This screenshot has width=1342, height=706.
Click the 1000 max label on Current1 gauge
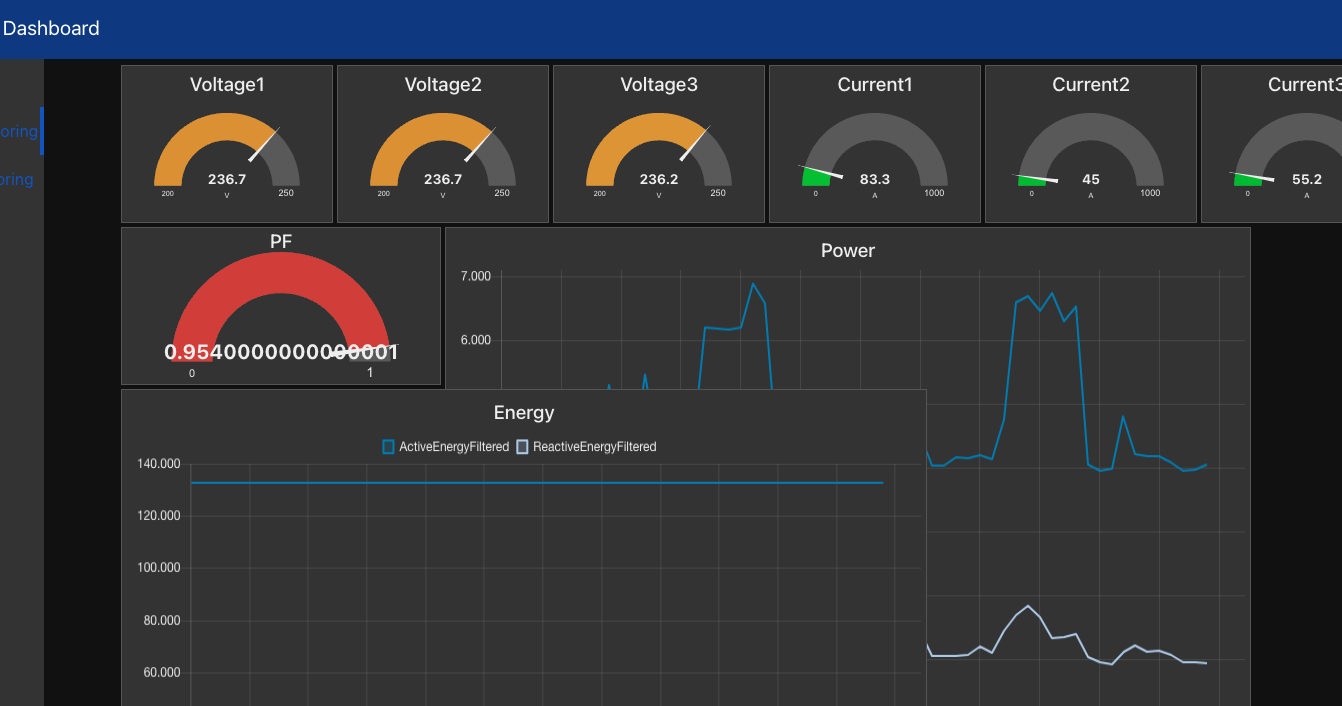point(934,193)
